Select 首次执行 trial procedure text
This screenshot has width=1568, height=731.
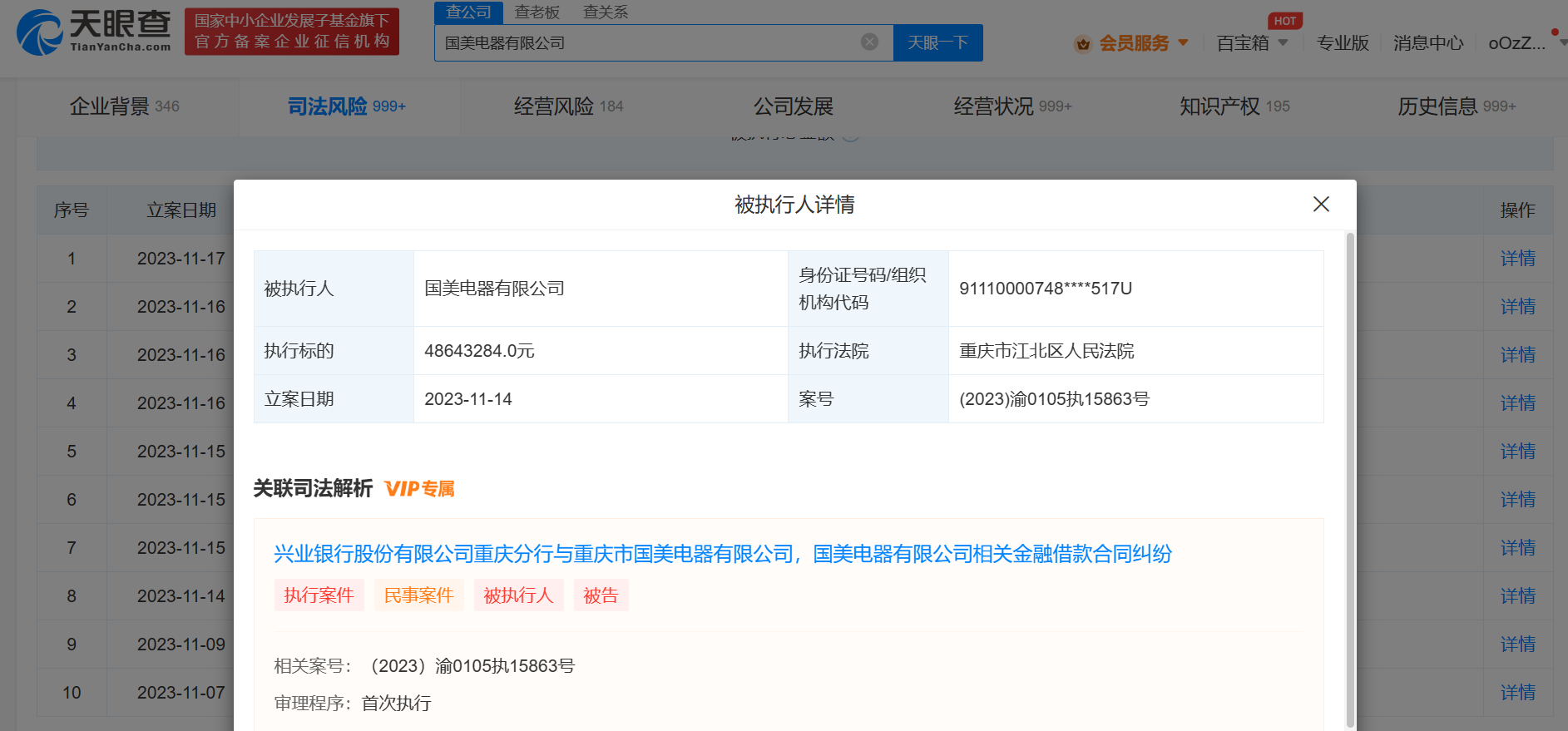coord(396,704)
